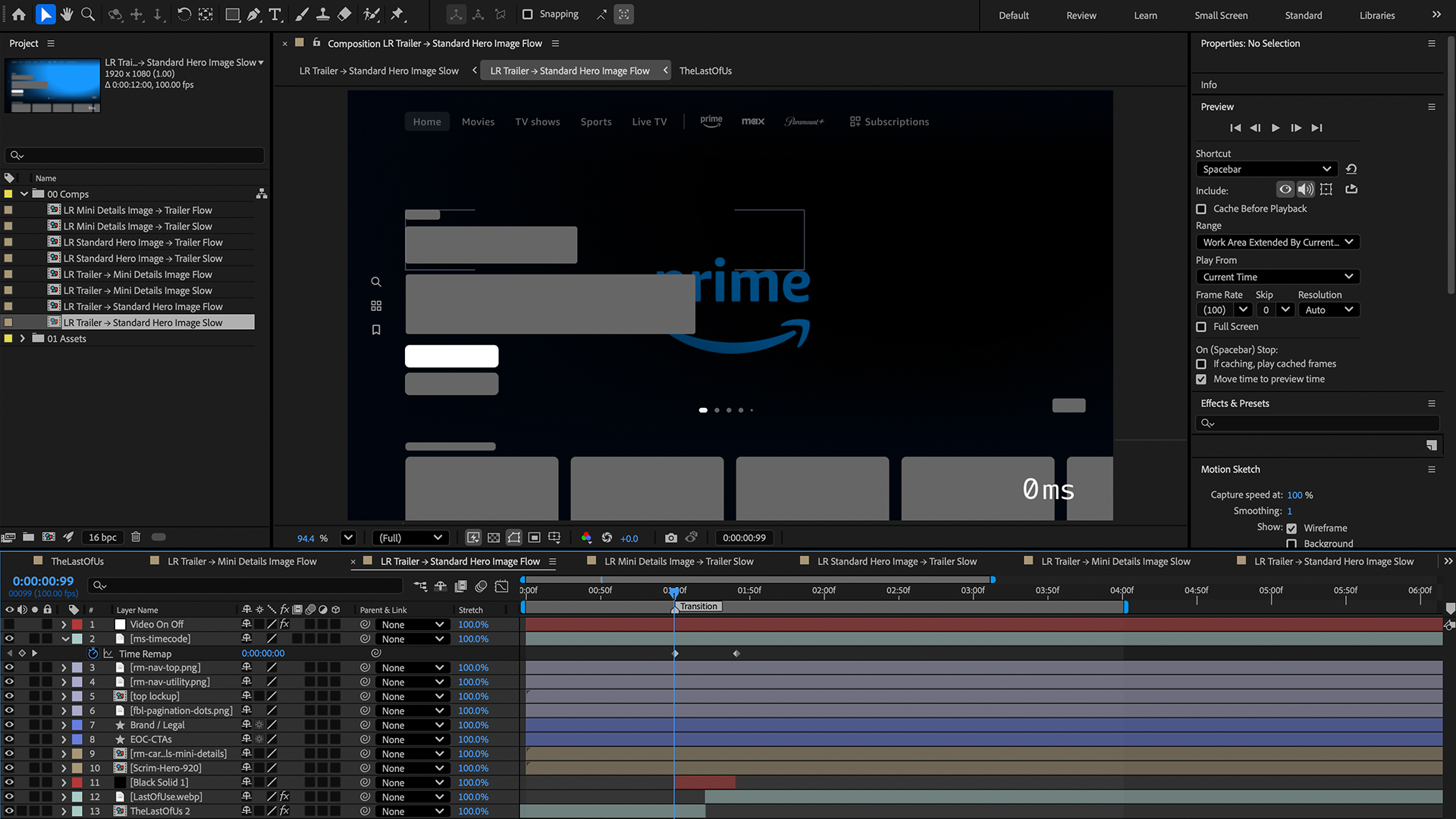The width and height of the screenshot is (1456, 819).
Task: Select the Eraser tool
Action: tap(344, 14)
